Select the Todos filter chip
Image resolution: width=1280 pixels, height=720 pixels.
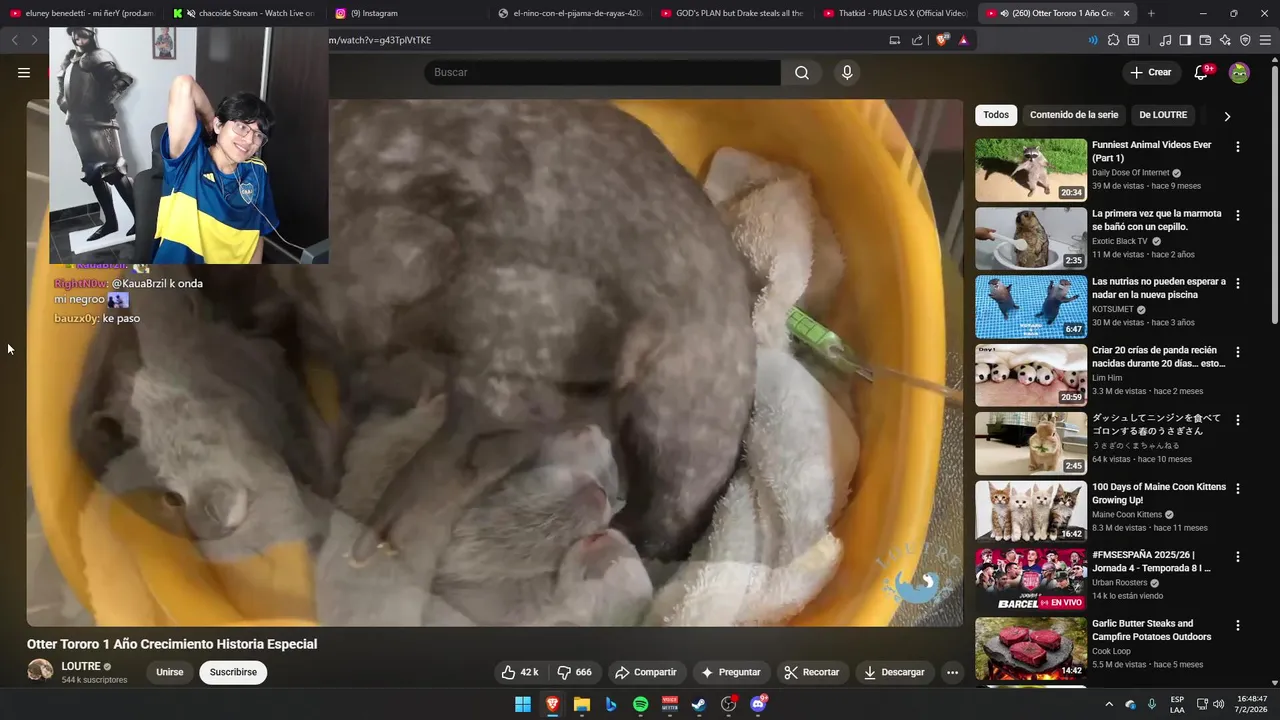(996, 115)
